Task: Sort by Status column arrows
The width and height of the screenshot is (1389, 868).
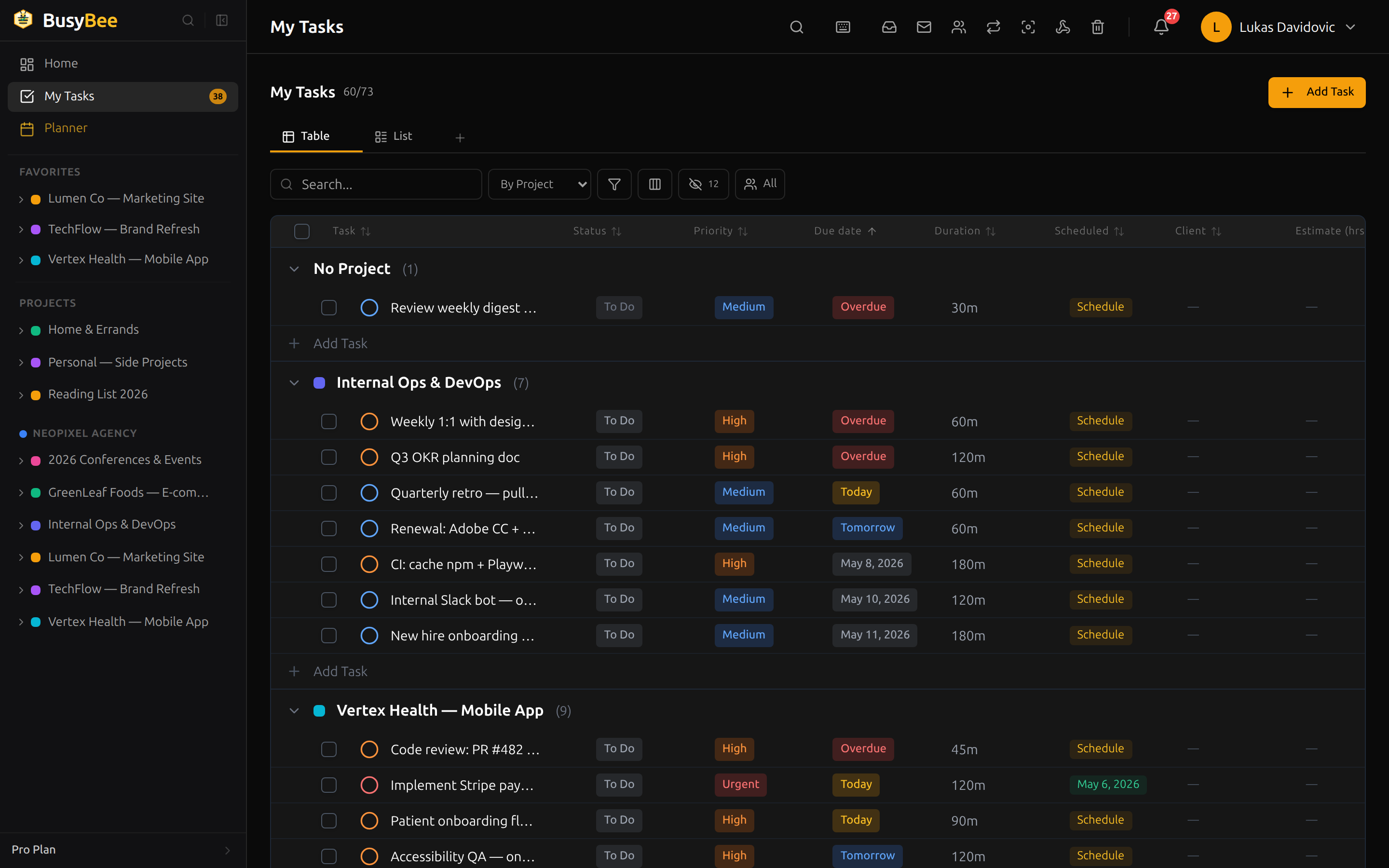Action: pos(616,231)
